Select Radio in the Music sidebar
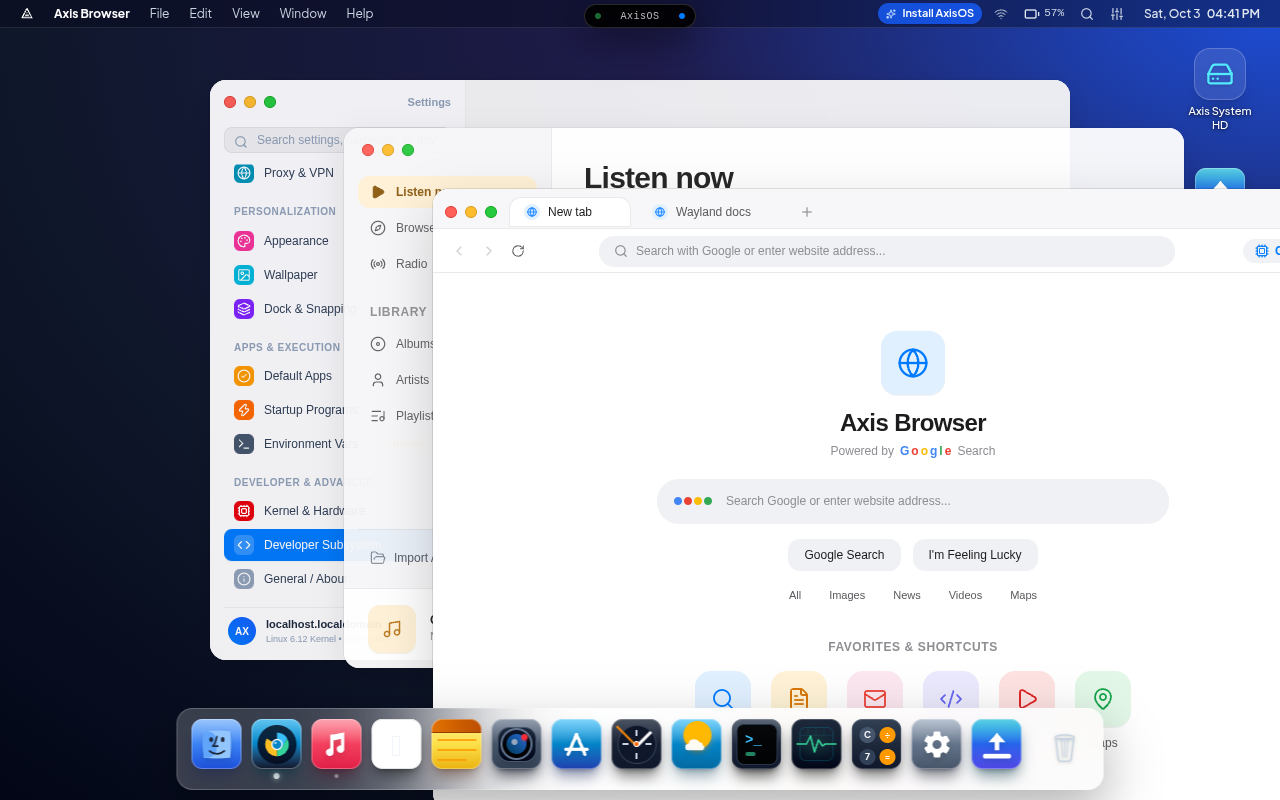Viewport: 1280px width, 800px height. coord(396,264)
